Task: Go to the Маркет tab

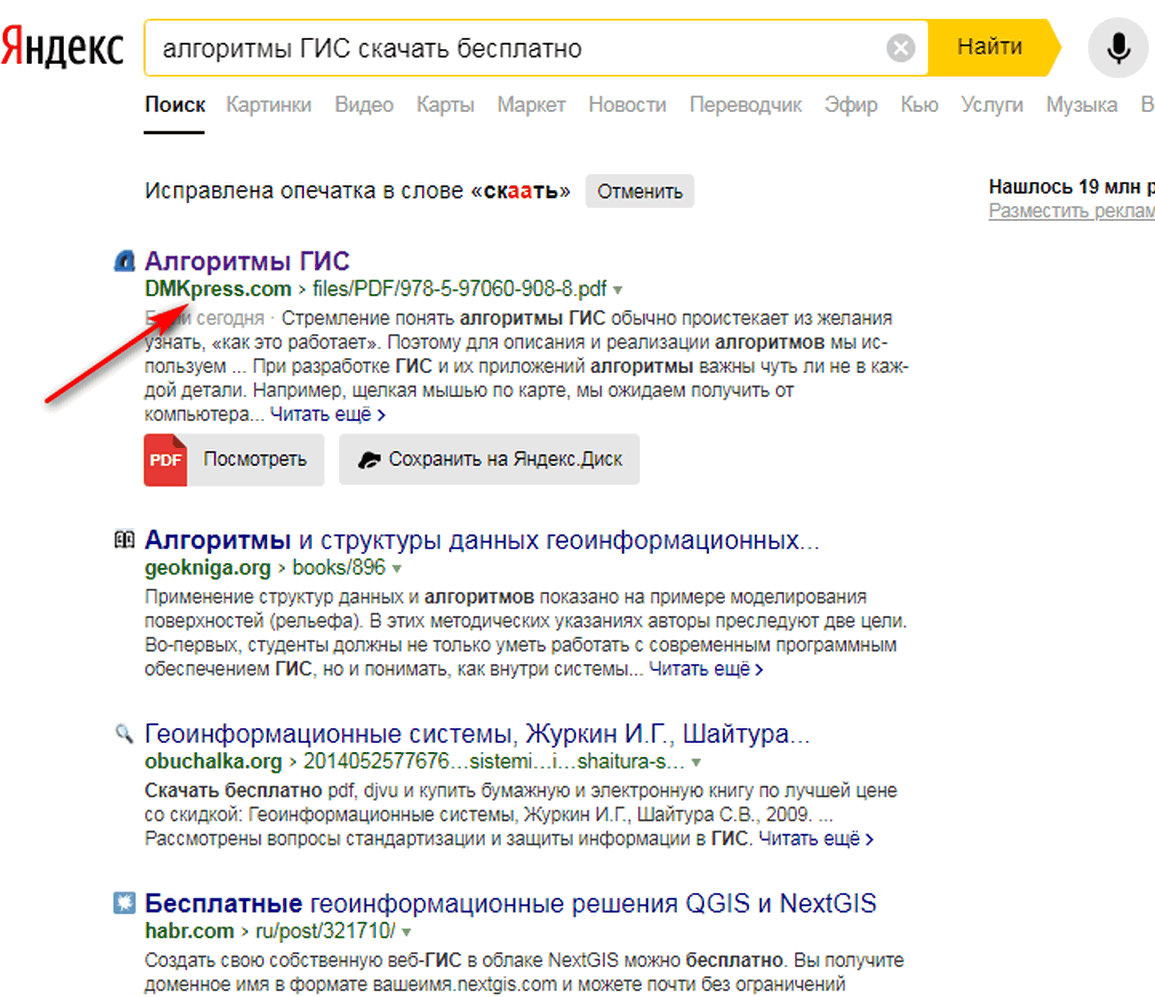Action: tap(531, 105)
